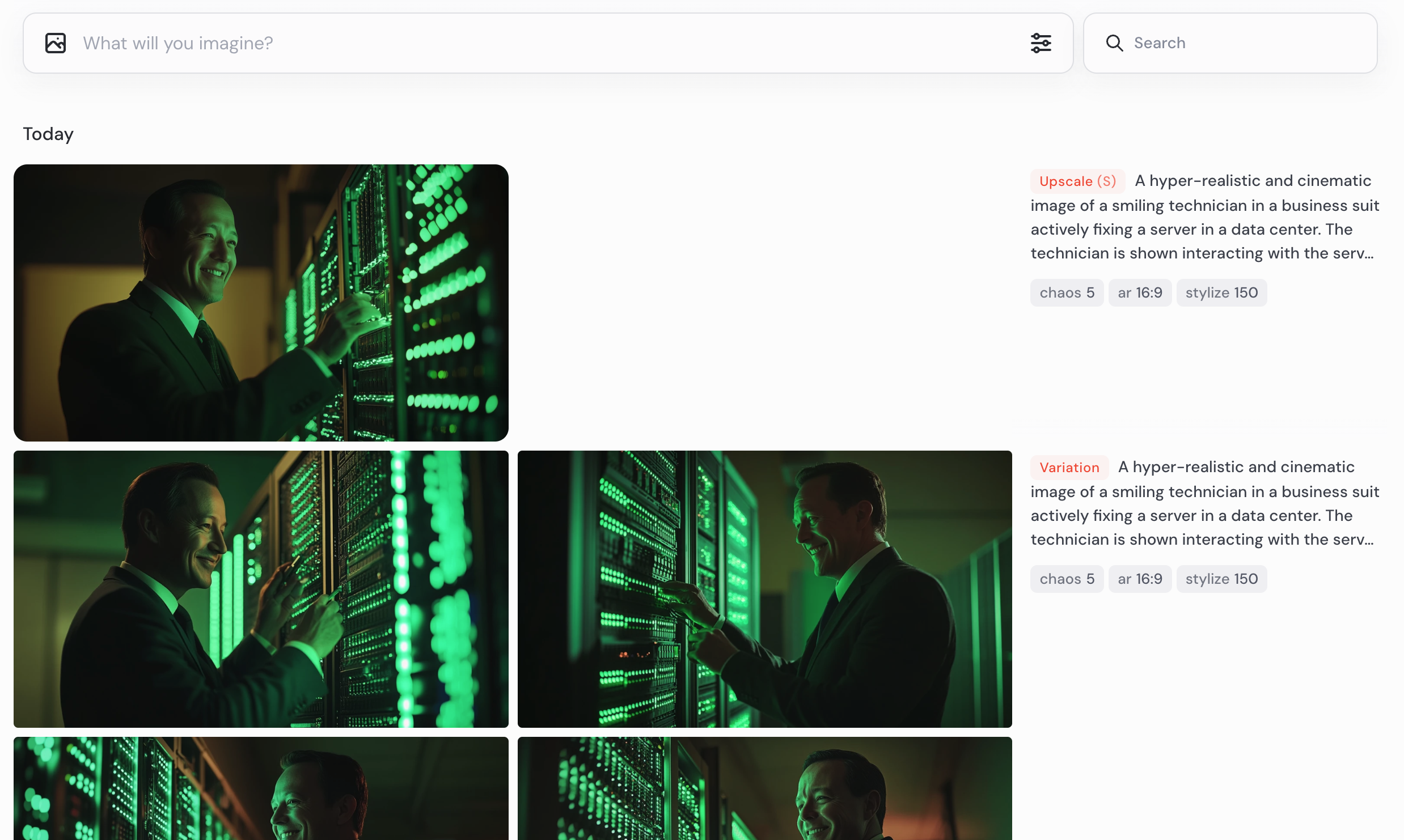Open the second variation image, man on right side
The width and height of the screenshot is (1404, 840).
[x=764, y=589]
